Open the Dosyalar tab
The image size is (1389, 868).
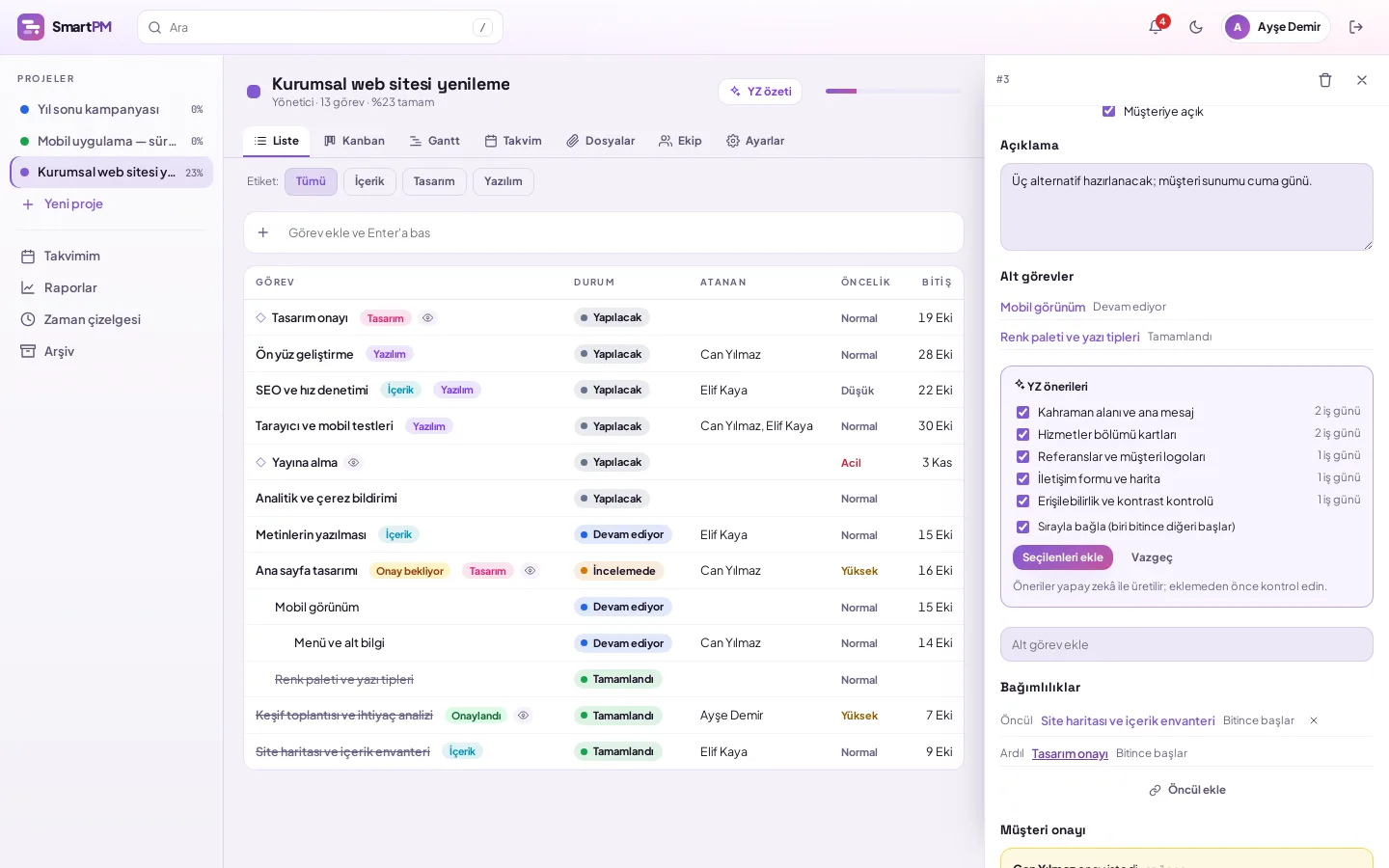coord(600,141)
